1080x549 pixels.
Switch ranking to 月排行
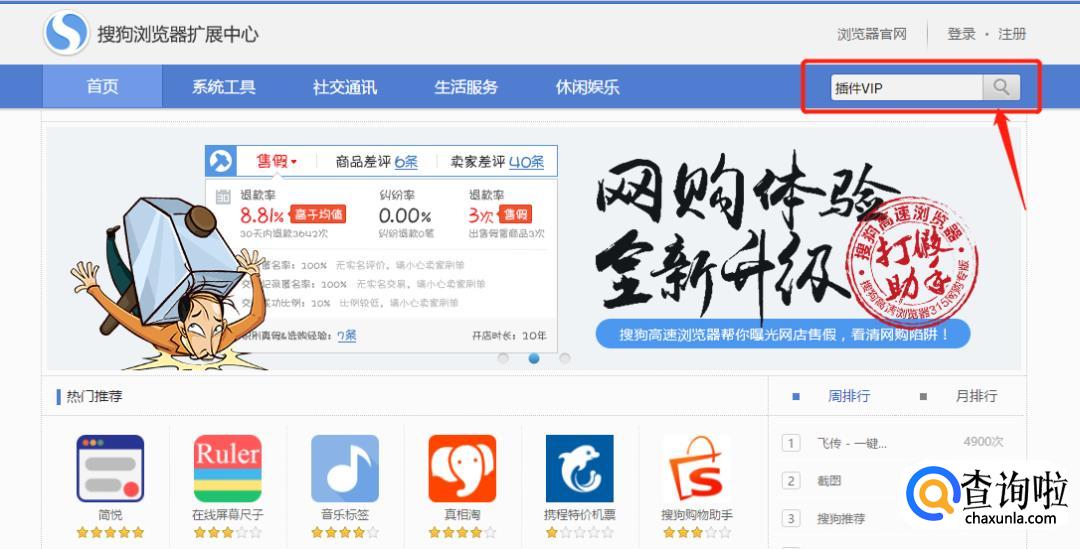[975, 396]
